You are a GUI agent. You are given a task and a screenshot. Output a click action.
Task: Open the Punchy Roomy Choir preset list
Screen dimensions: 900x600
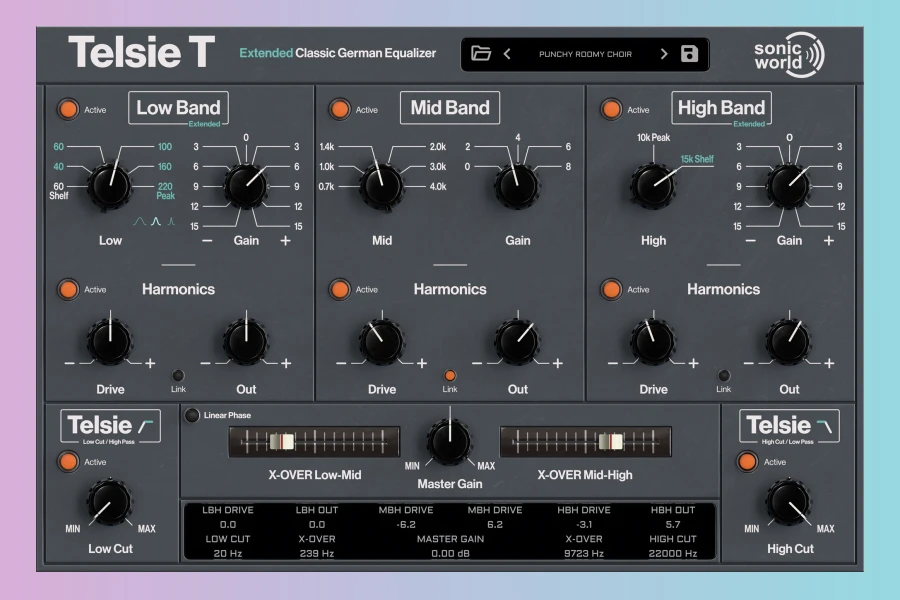(x=585, y=54)
